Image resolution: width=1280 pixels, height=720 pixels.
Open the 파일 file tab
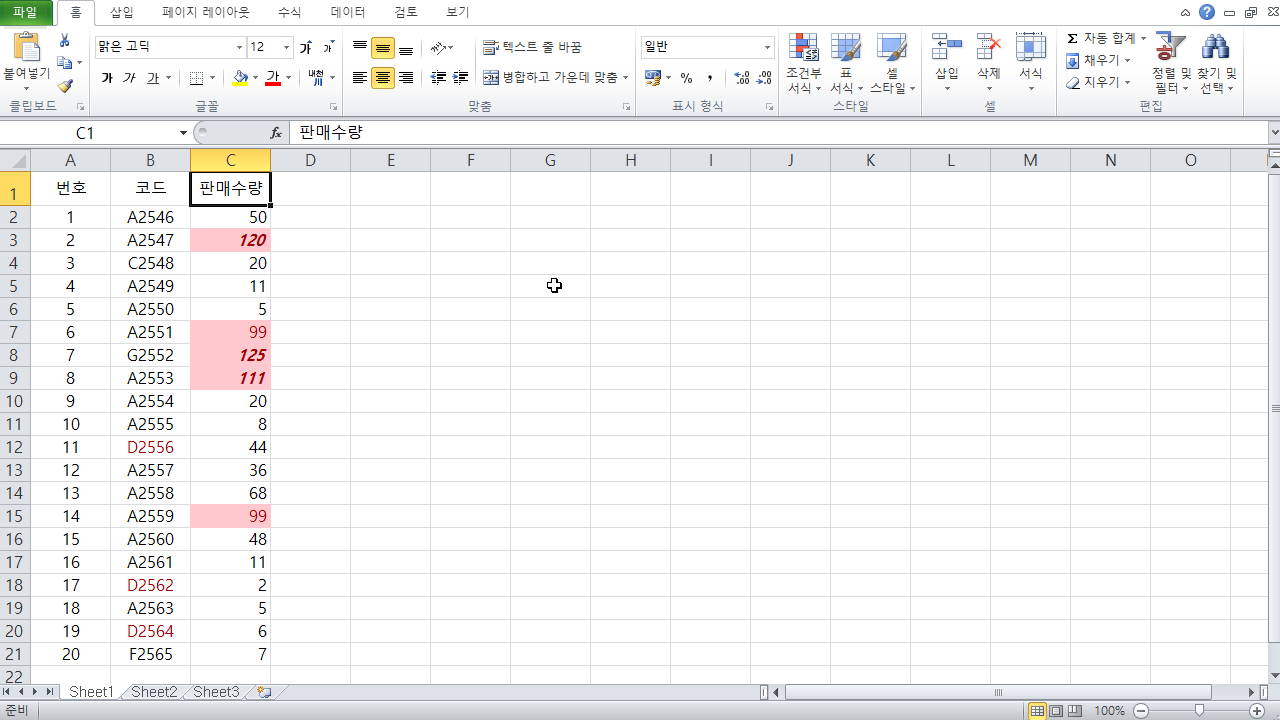click(25, 12)
